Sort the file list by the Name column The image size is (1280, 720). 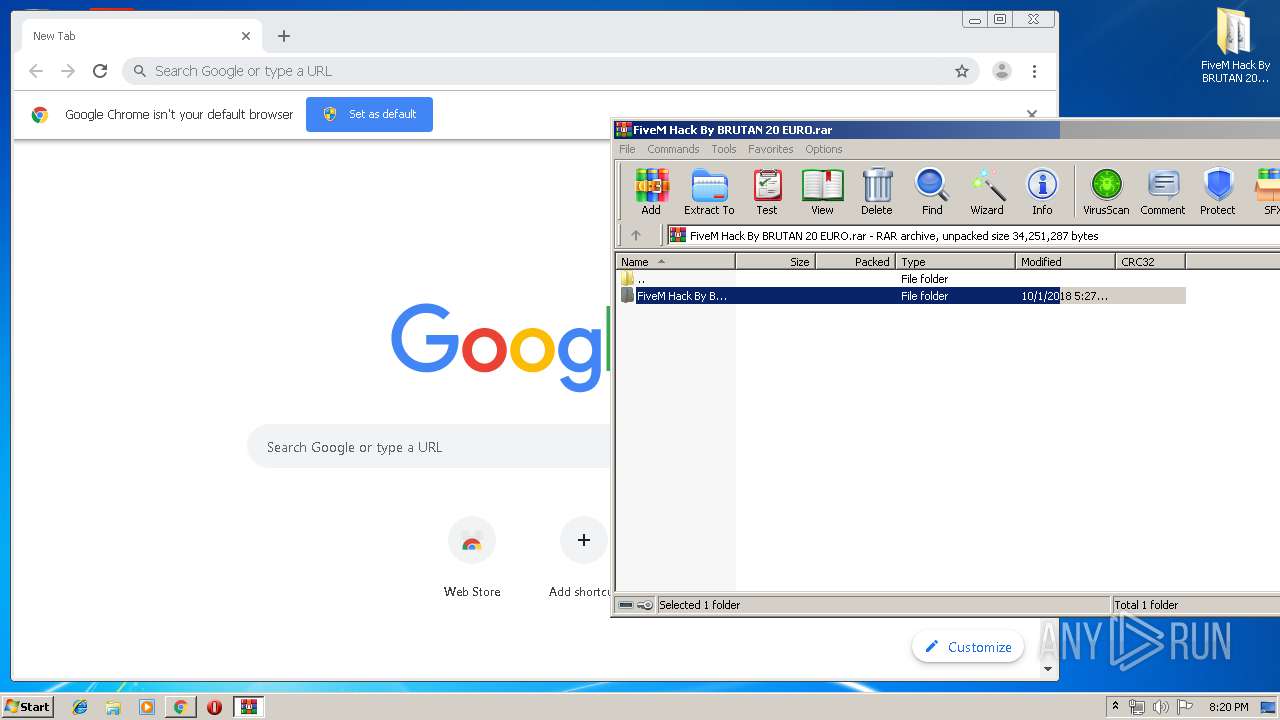676,262
